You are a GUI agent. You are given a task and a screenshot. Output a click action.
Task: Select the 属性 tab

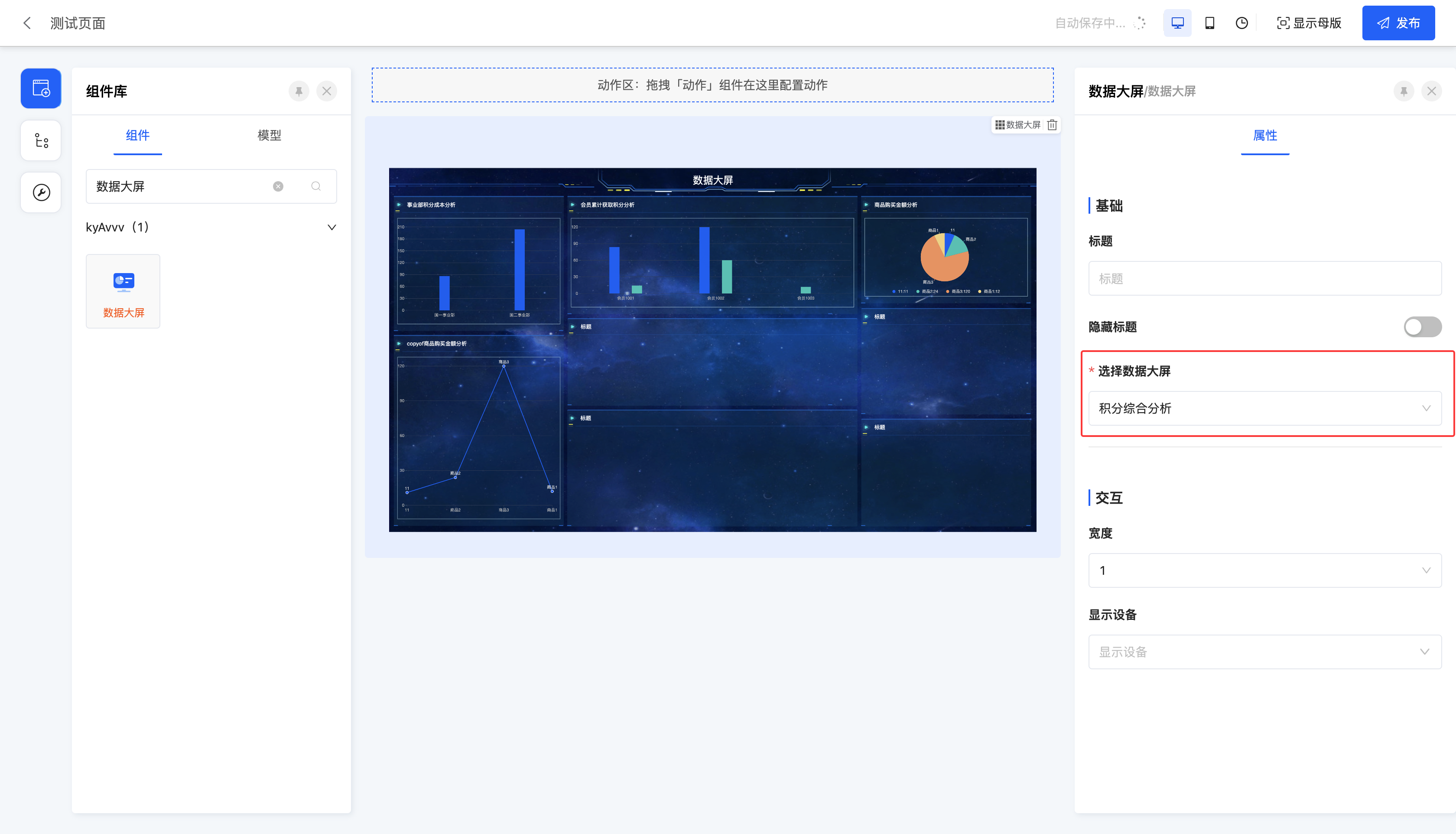(1265, 135)
